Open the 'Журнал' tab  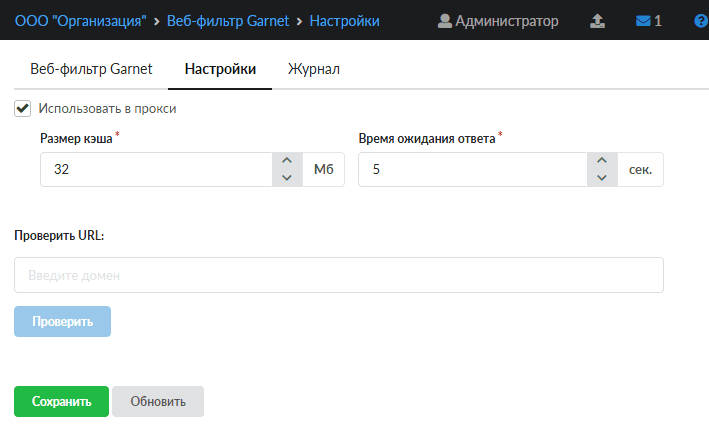[314, 69]
